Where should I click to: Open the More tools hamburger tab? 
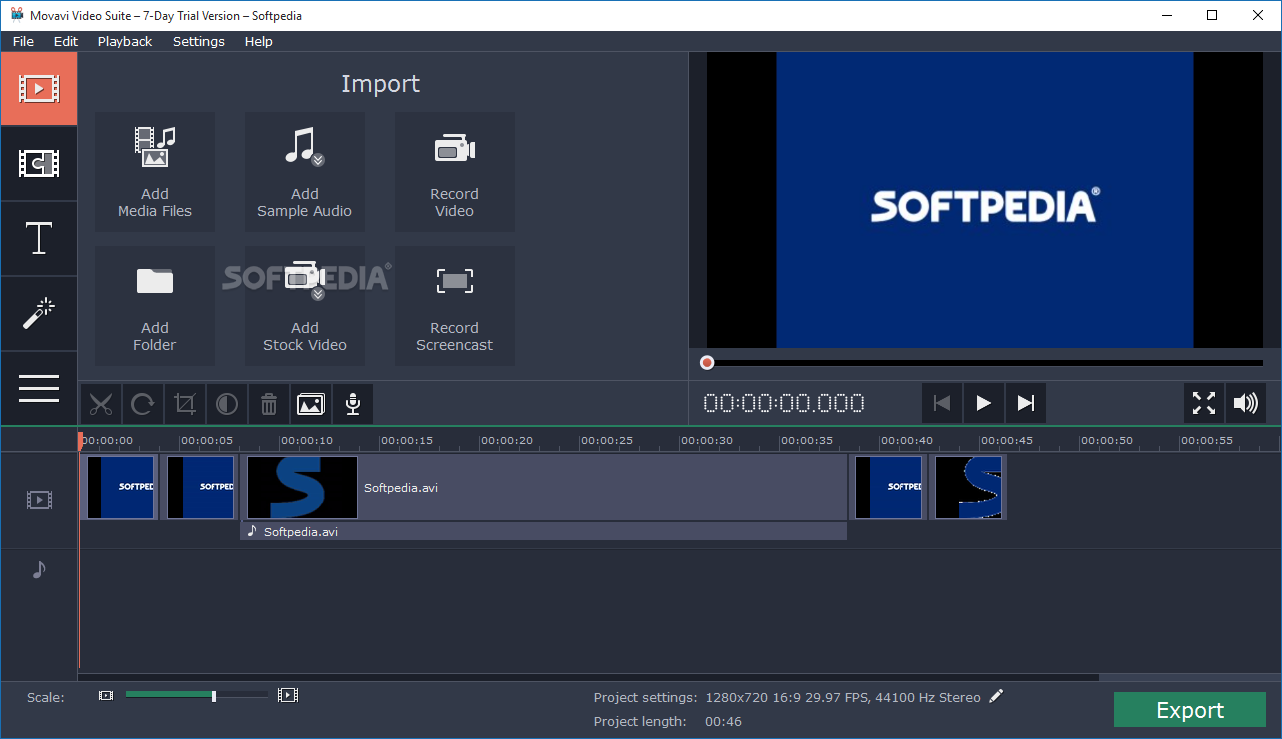39,388
